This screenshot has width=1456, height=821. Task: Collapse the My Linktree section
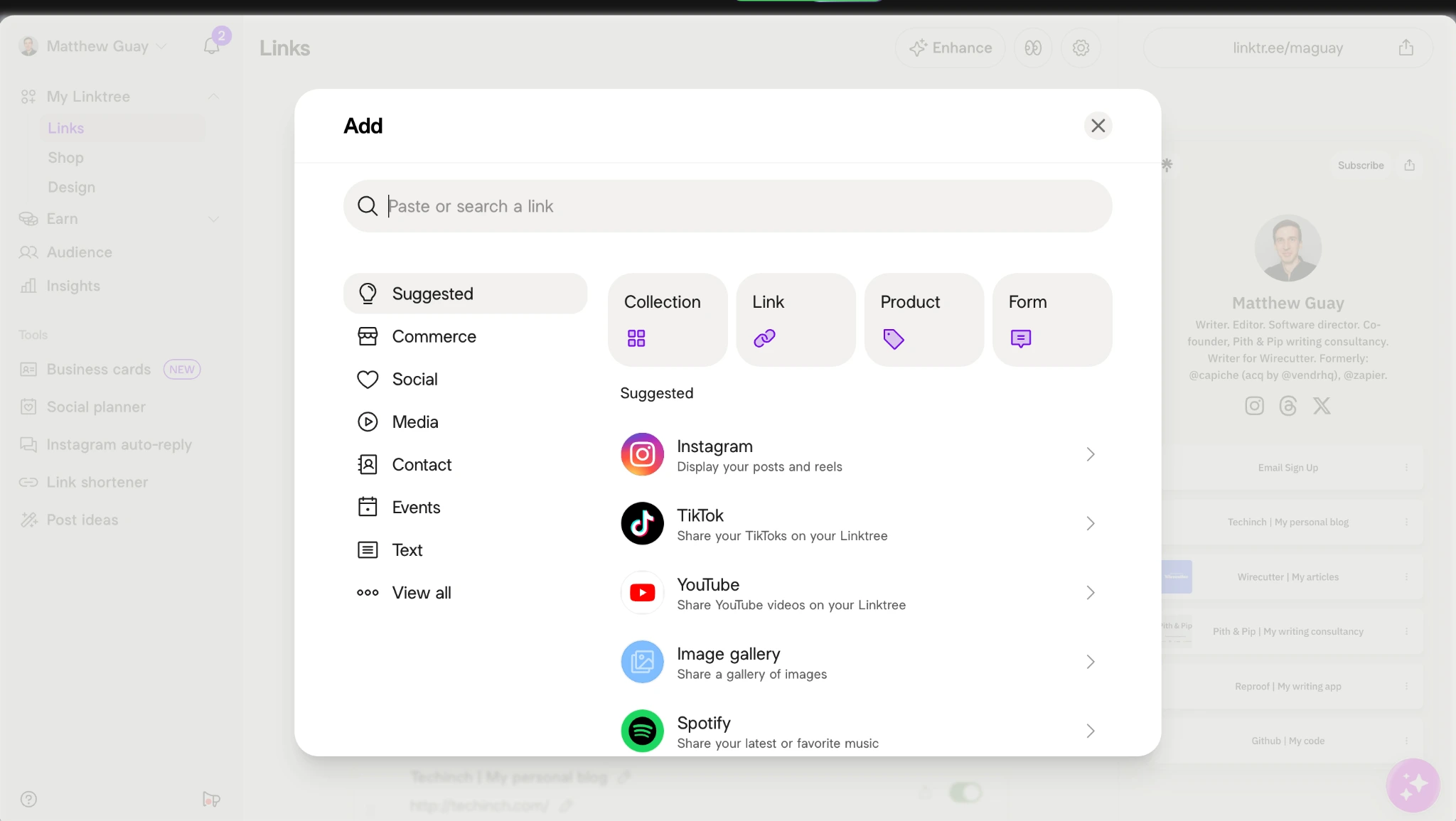tap(213, 97)
